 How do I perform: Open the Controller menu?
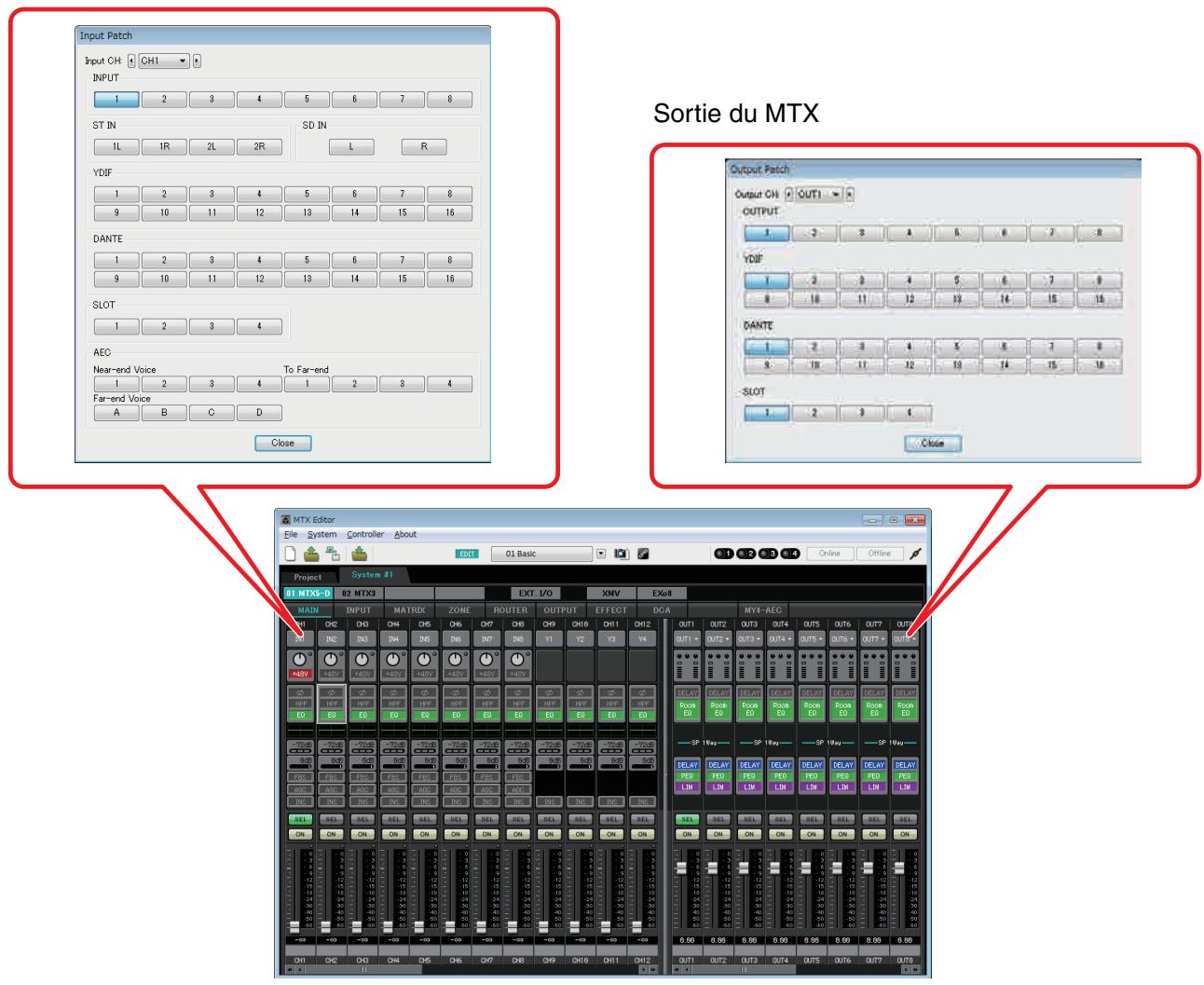[365, 535]
